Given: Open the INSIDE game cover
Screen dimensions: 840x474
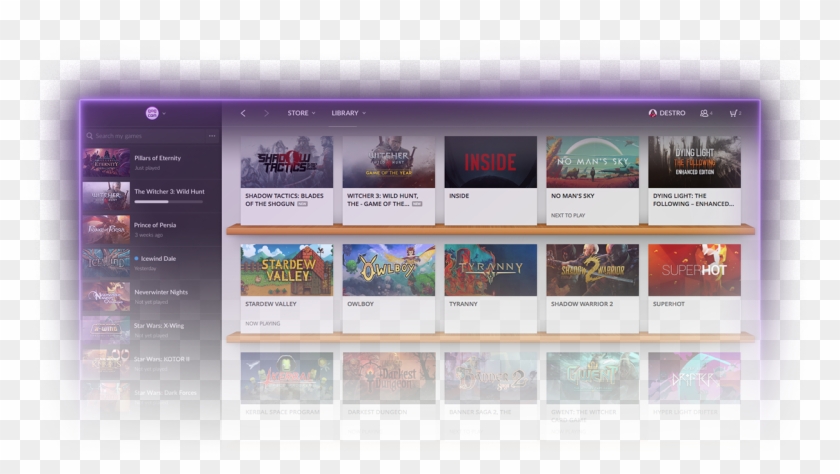Looking at the screenshot, I should (490, 162).
